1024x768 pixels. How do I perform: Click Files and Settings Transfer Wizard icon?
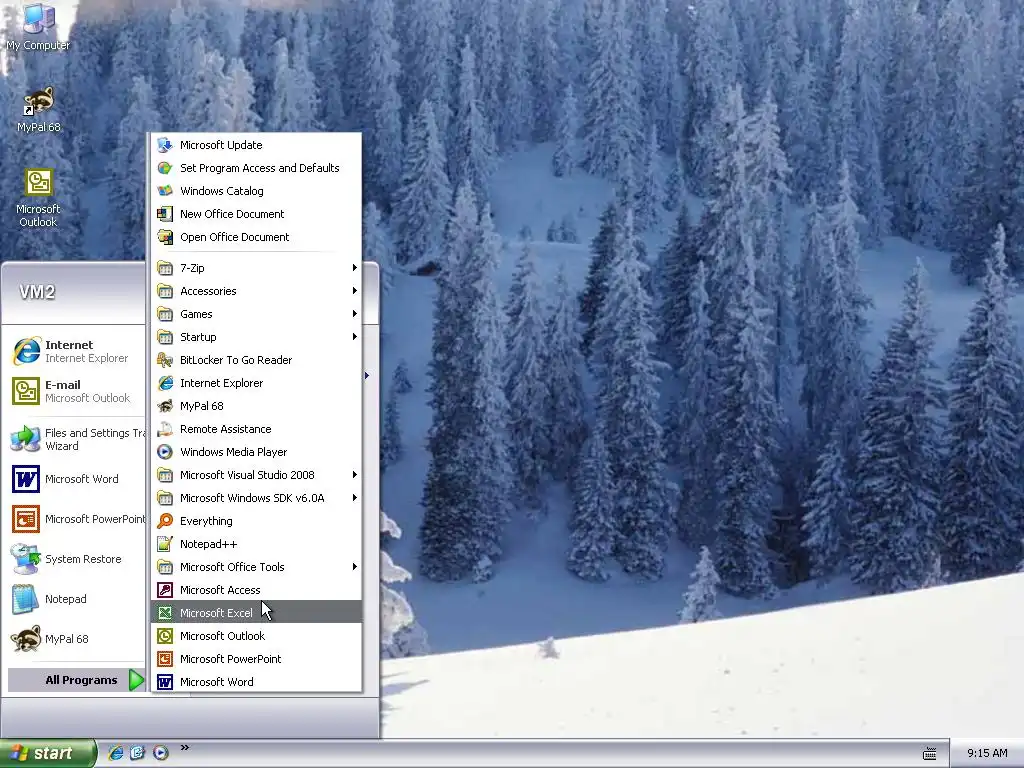pos(25,439)
